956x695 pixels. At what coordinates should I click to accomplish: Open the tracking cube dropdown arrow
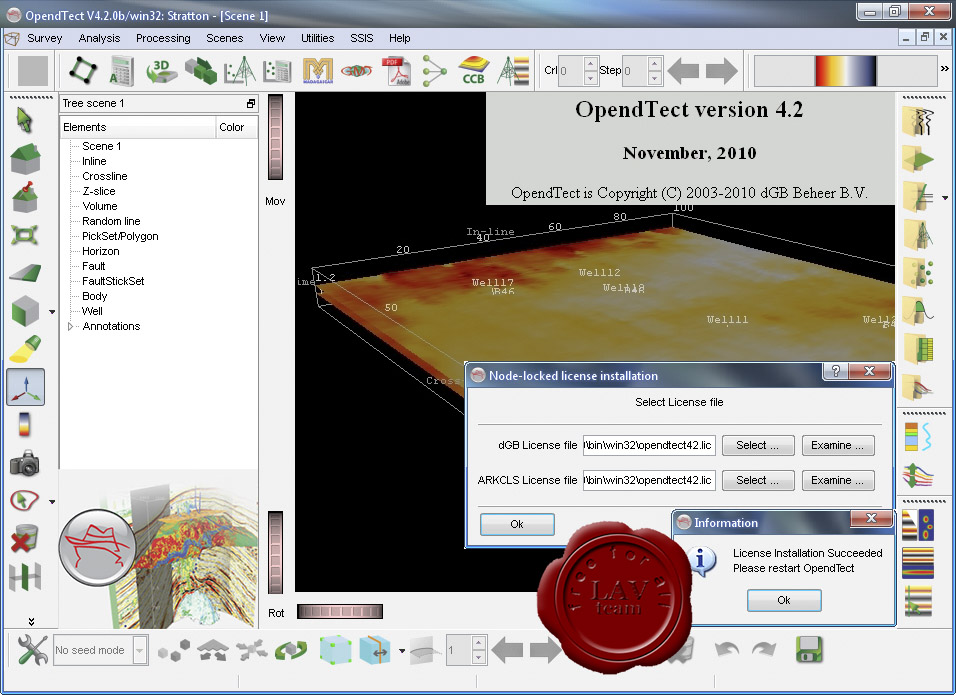(402, 651)
